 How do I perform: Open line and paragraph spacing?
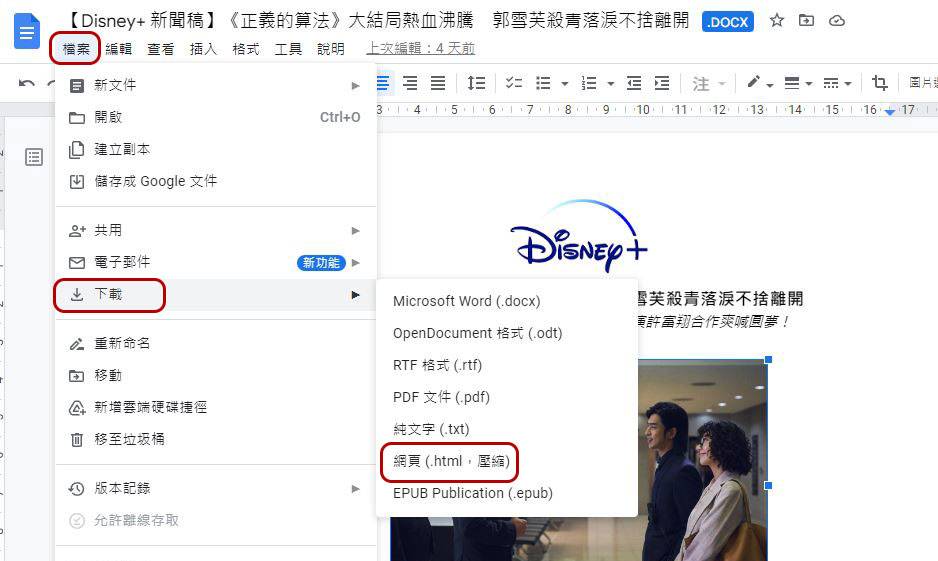pos(477,84)
